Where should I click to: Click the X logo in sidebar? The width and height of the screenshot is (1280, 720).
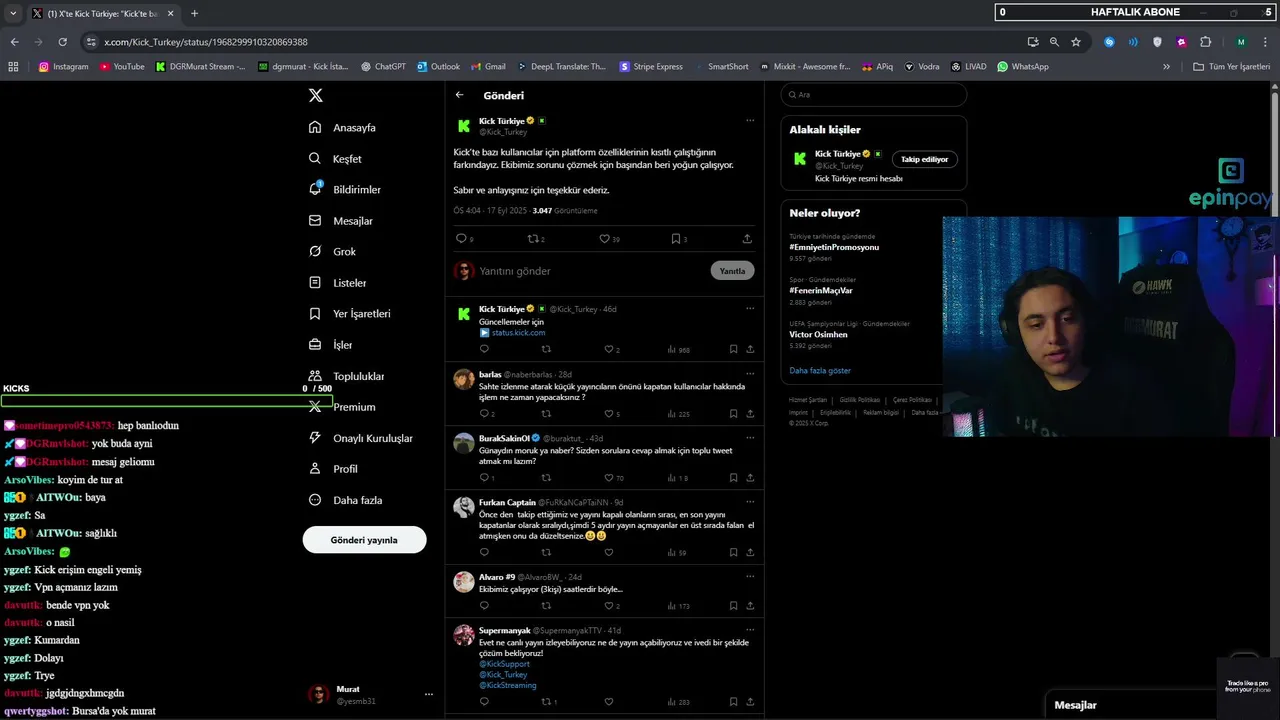pyautogui.click(x=315, y=95)
